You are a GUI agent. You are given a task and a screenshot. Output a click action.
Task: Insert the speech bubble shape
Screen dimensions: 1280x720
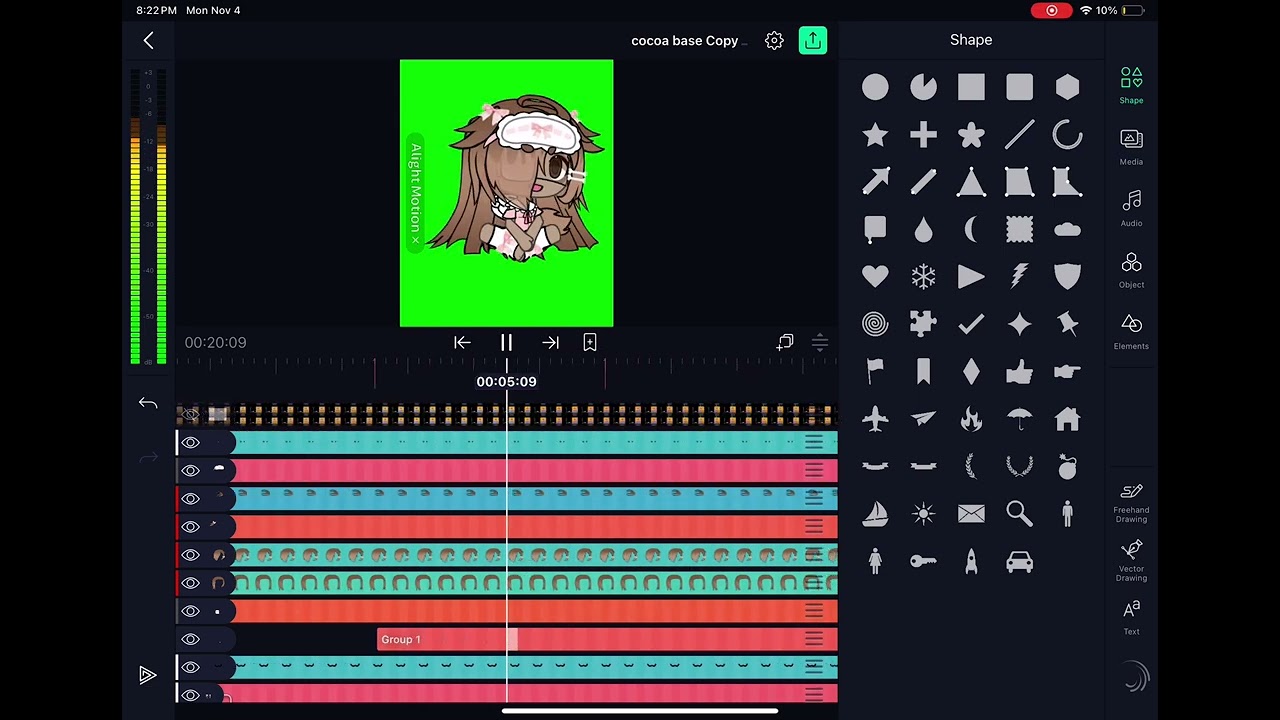[x=875, y=230]
